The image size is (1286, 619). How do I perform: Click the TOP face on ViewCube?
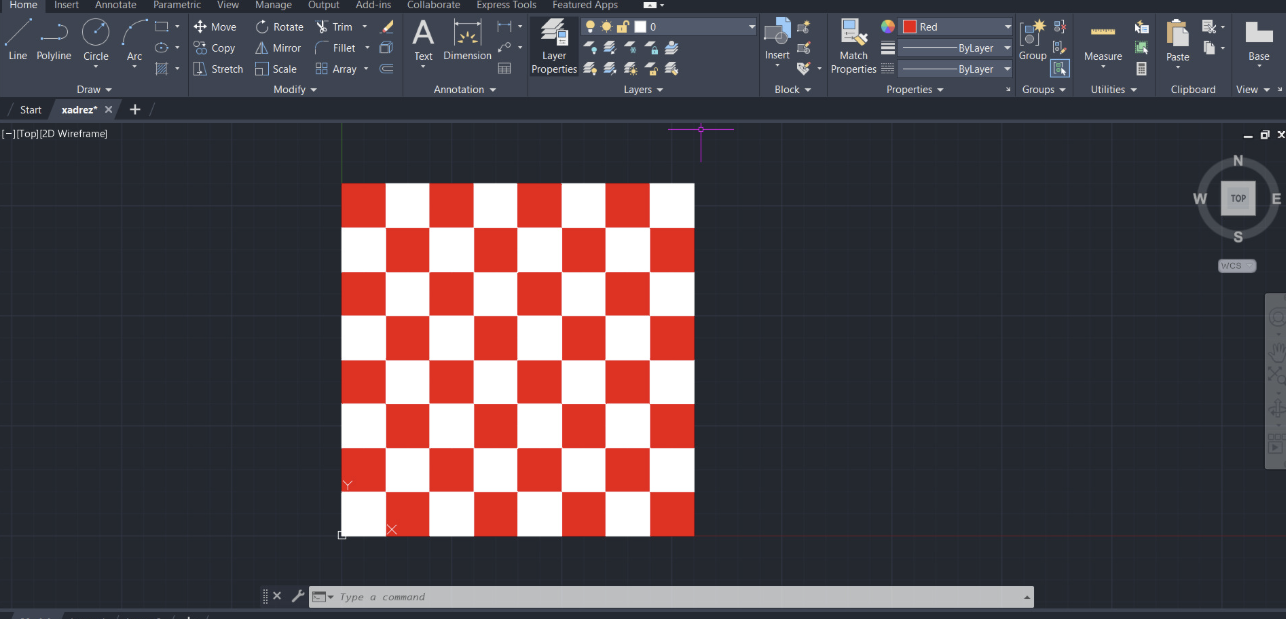pos(1238,198)
